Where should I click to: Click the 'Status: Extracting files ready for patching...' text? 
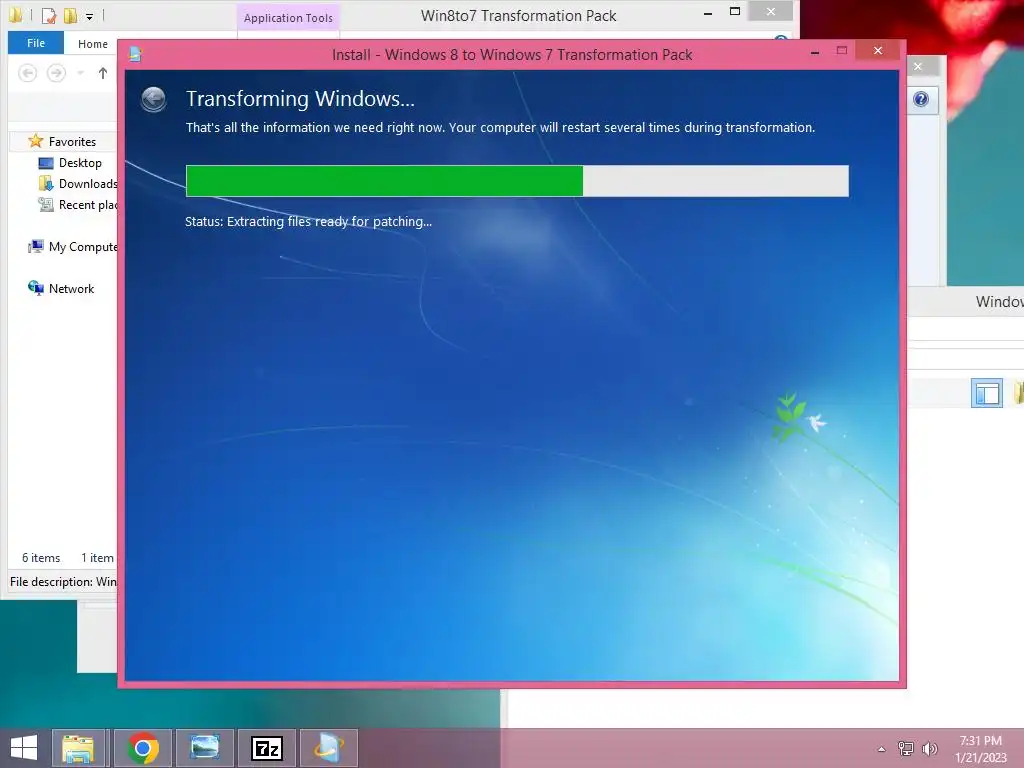pyautogui.click(x=308, y=221)
